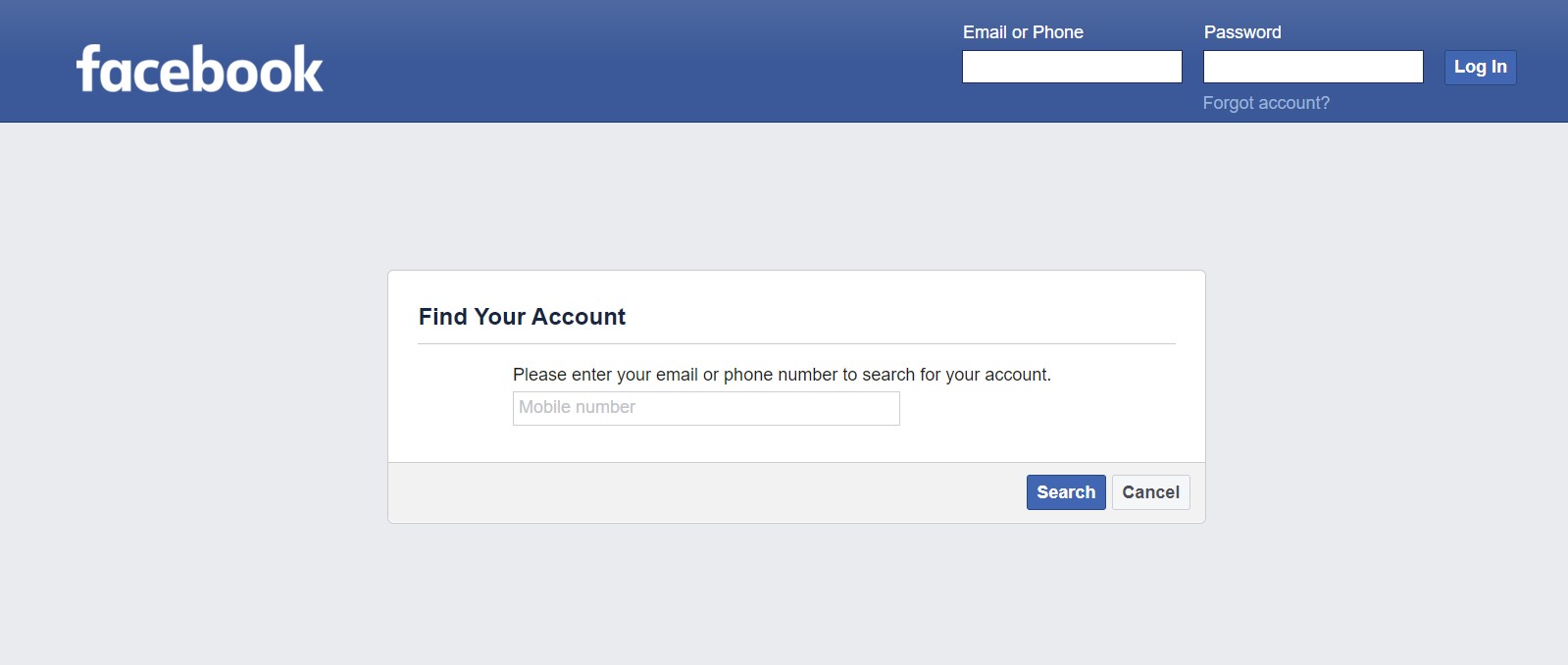Image resolution: width=1568 pixels, height=665 pixels.
Task: Cancel the Find Your Account dialog
Action: click(x=1150, y=492)
